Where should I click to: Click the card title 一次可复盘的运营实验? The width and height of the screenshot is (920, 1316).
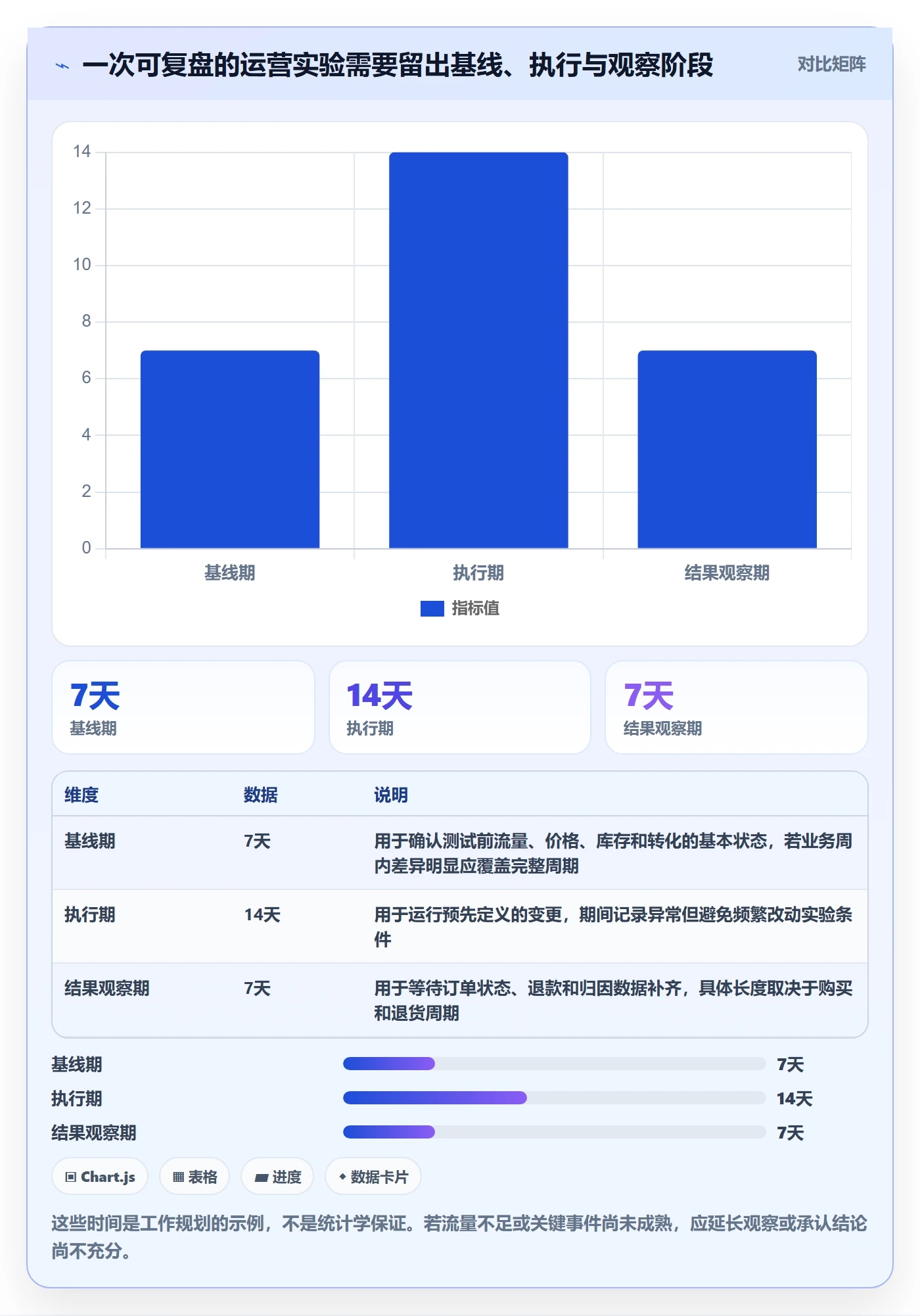click(x=398, y=65)
